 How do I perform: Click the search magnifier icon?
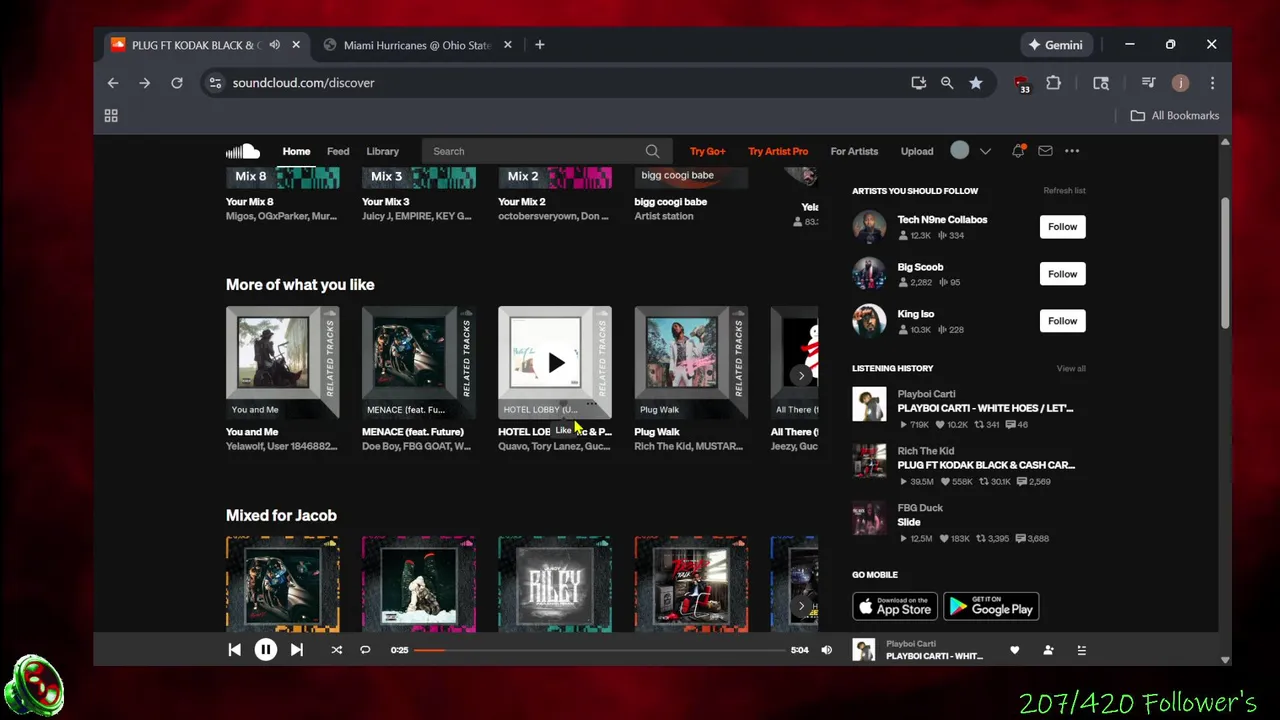coord(652,151)
